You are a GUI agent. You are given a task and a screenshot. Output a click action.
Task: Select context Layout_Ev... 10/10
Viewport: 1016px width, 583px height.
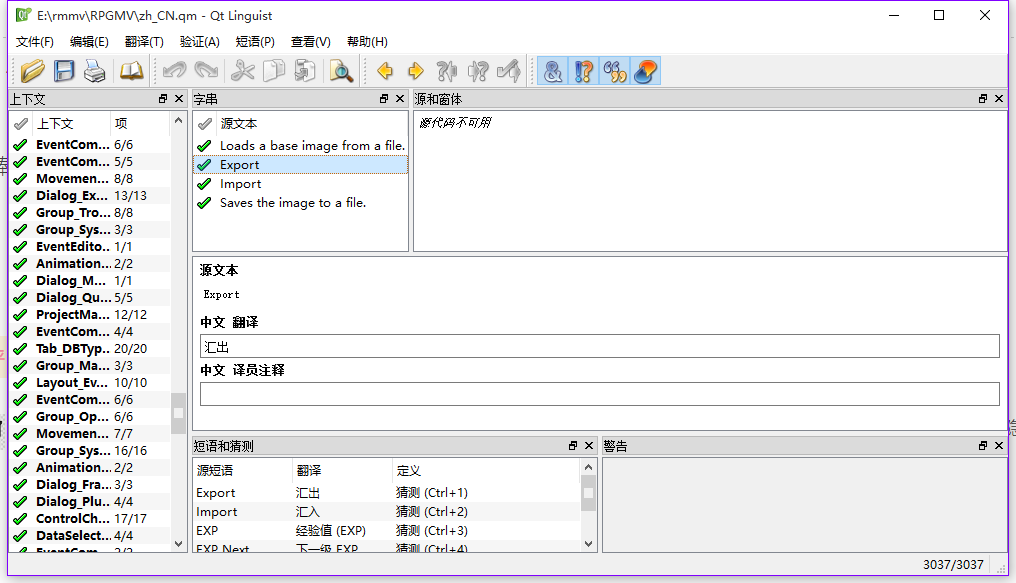tap(91, 383)
